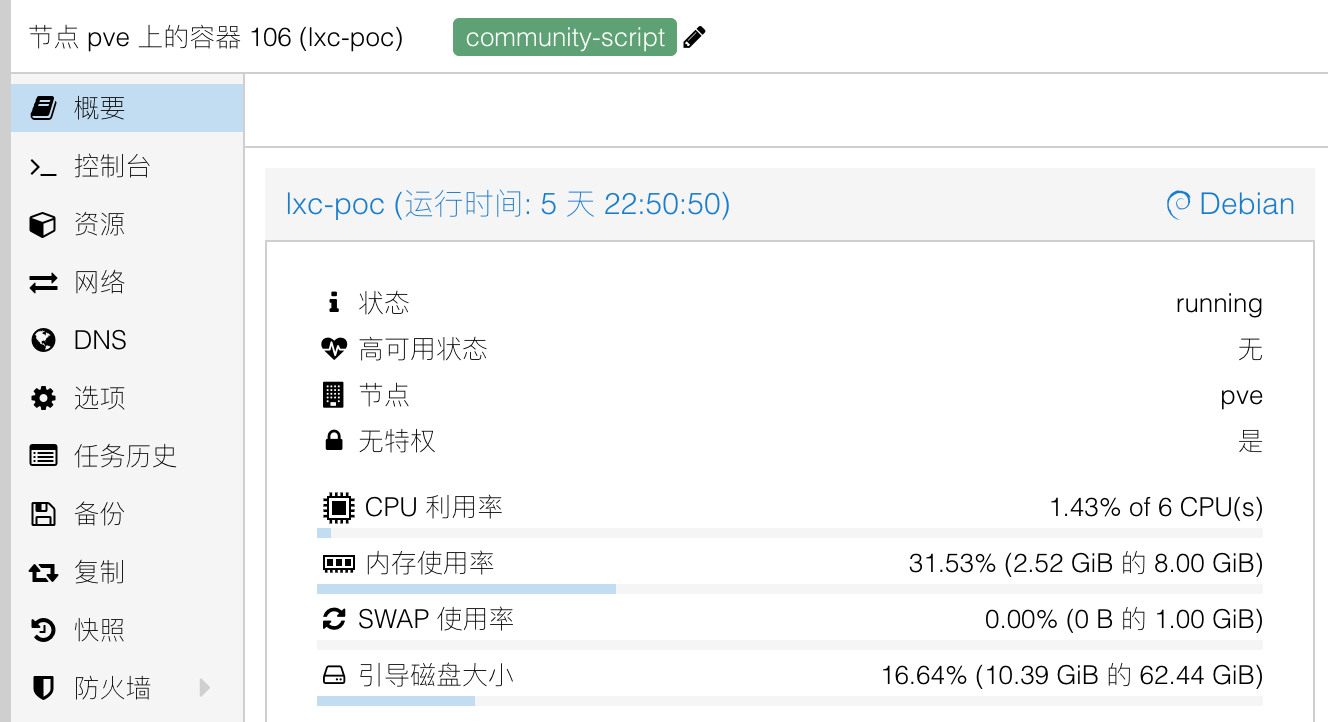The image size is (1328, 722).
Task: Click the community-script tag label
Action: point(565,38)
